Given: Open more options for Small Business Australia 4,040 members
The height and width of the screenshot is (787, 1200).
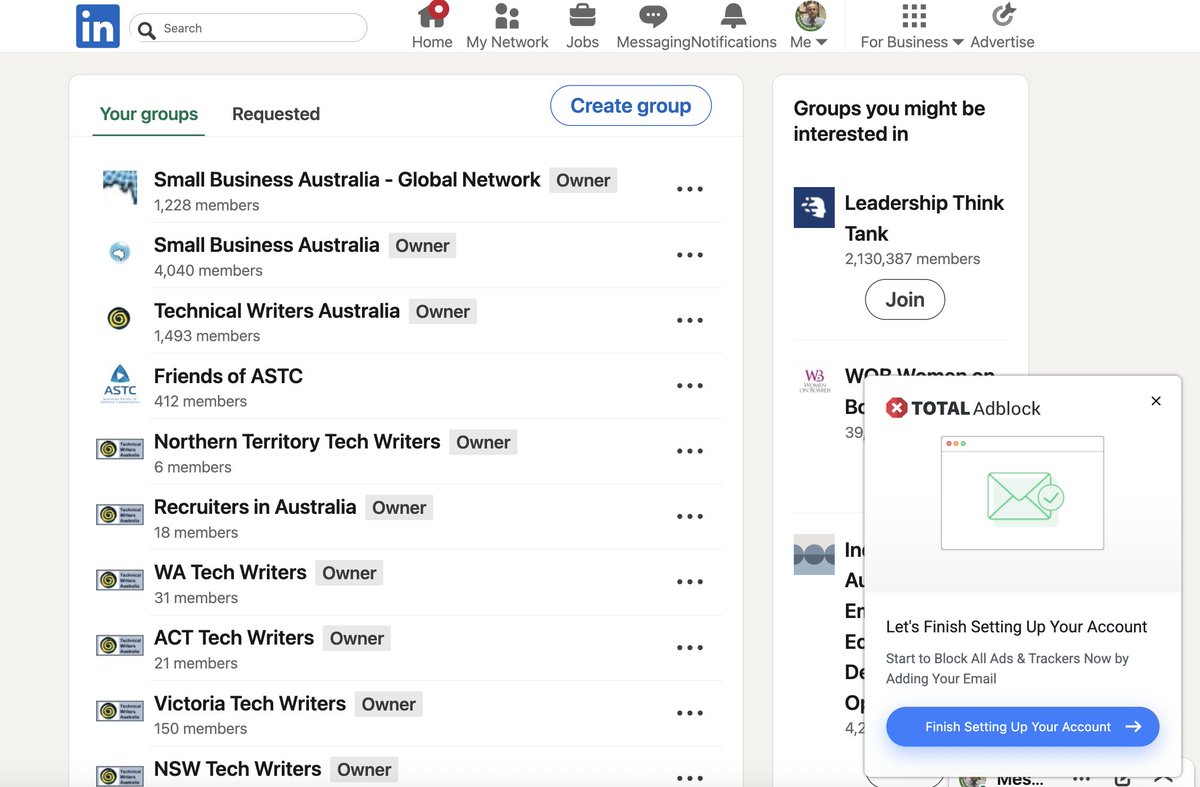Looking at the screenshot, I should click(690, 255).
